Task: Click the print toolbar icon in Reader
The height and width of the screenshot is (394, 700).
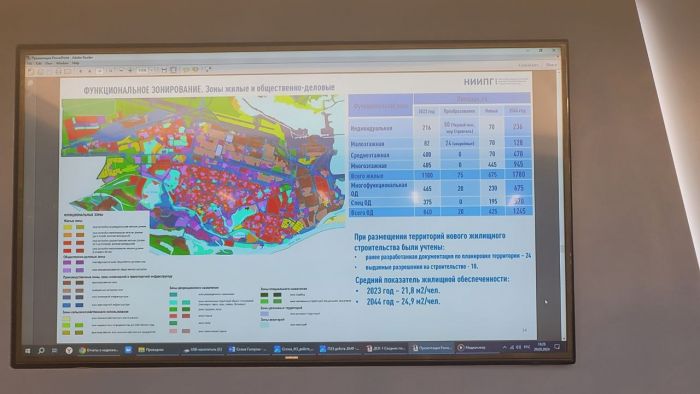Action: click(x=58, y=71)
